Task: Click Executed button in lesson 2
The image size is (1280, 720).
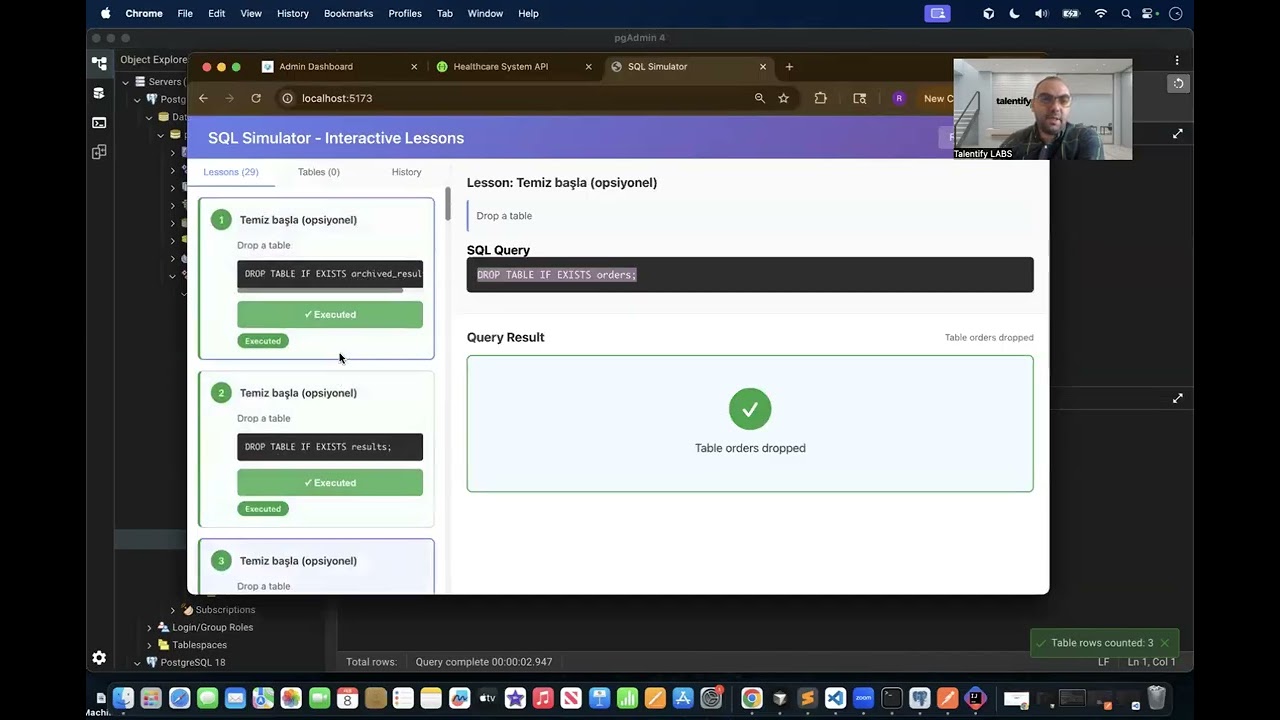Action: (330, 483)
